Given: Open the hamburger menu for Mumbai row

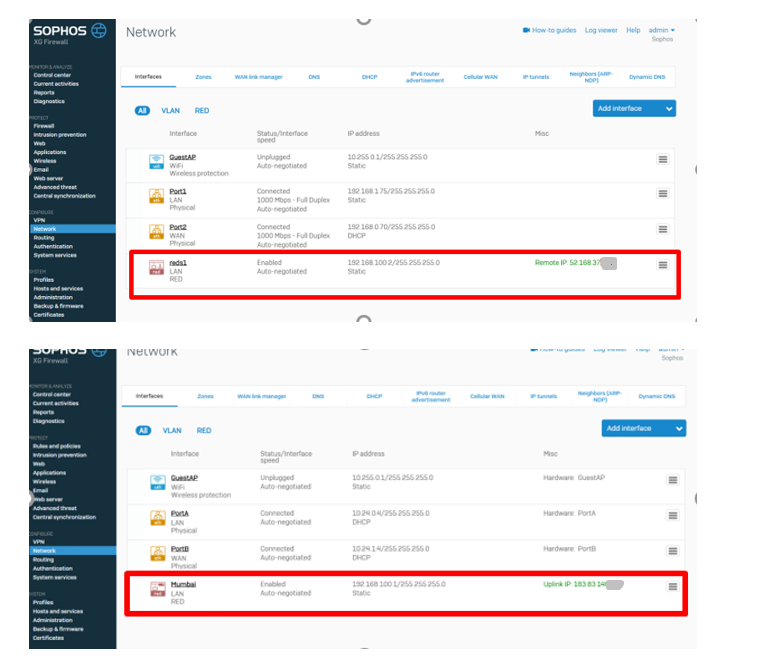Looking at the screenshot, I should [673, 586].
